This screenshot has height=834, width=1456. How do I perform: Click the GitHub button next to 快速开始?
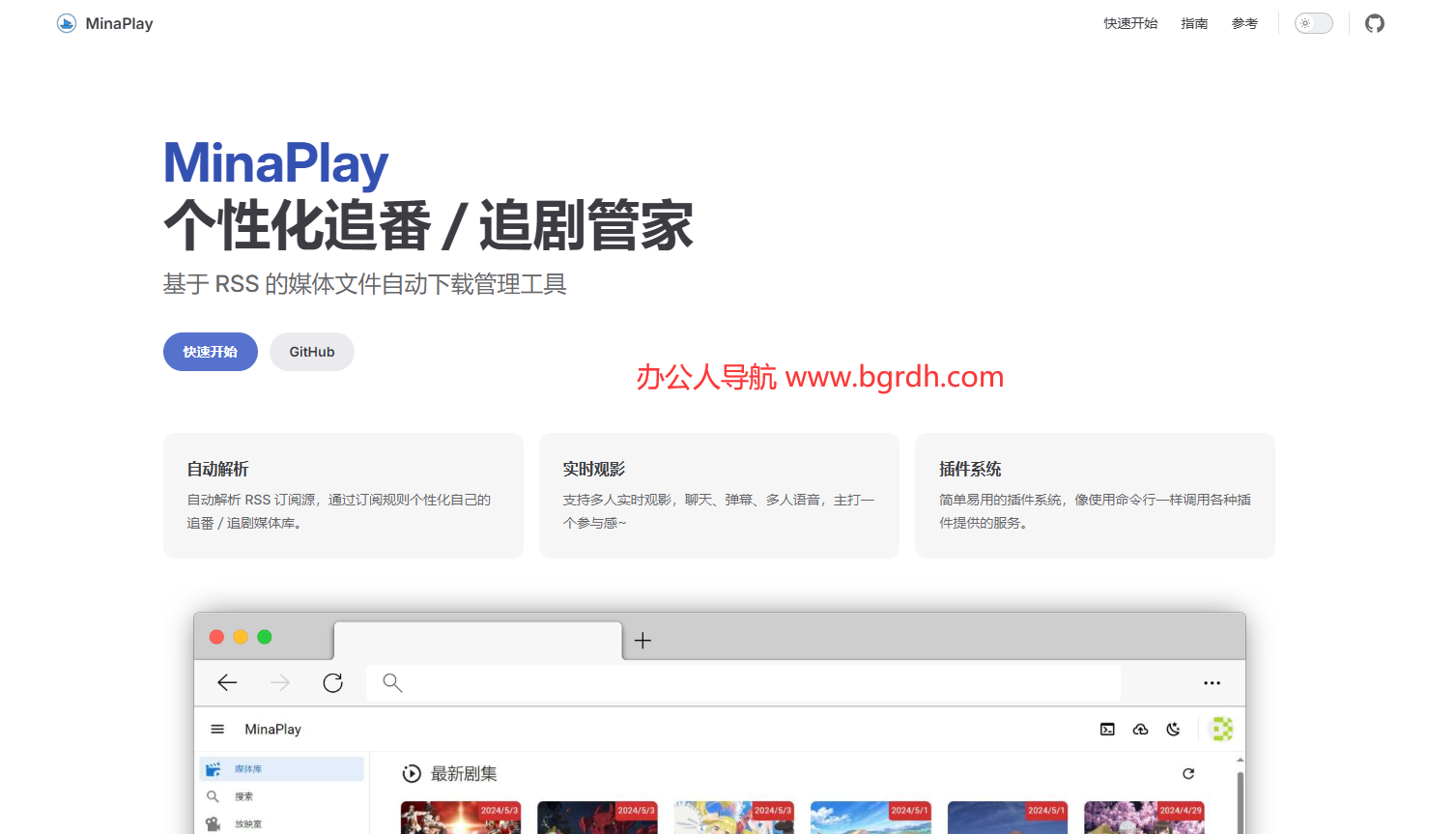point(311,352)
